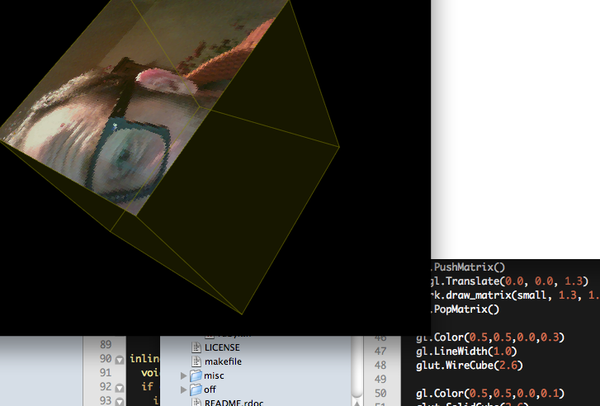Select the LICENSE file name

(222, 347)
